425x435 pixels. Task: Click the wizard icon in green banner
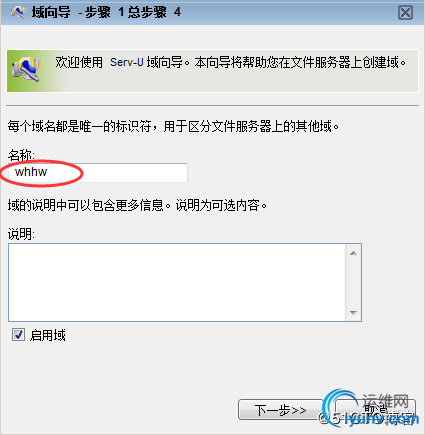(x=27, y=69)
